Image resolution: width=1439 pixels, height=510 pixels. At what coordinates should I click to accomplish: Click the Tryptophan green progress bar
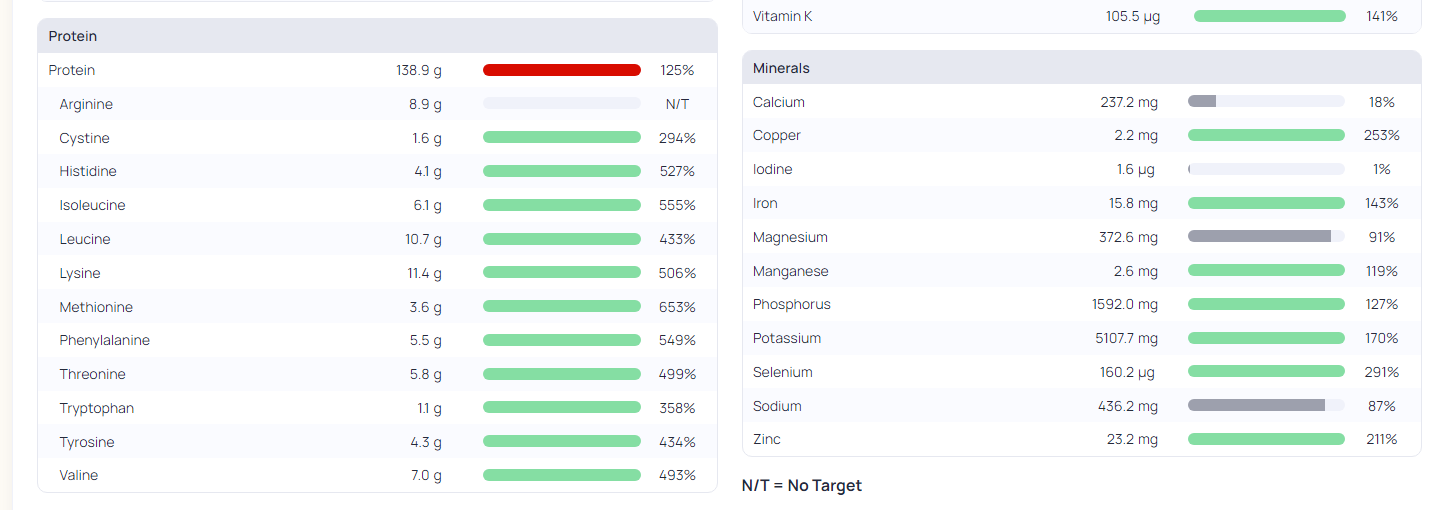tap(562, 408)
